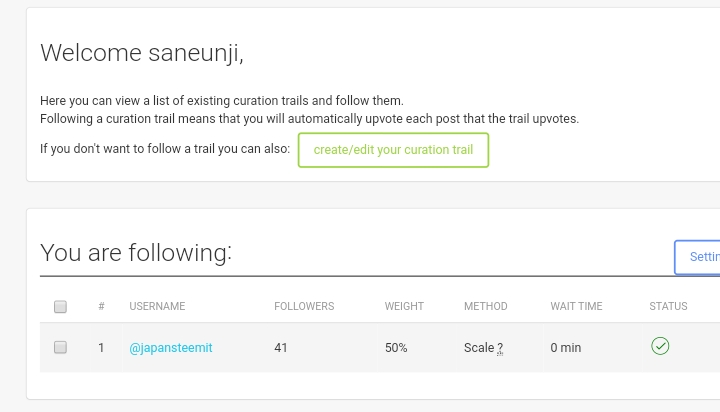Click the 50% weight value
Image resolution: width=720 pixels, height=412 pixels.
396,348
